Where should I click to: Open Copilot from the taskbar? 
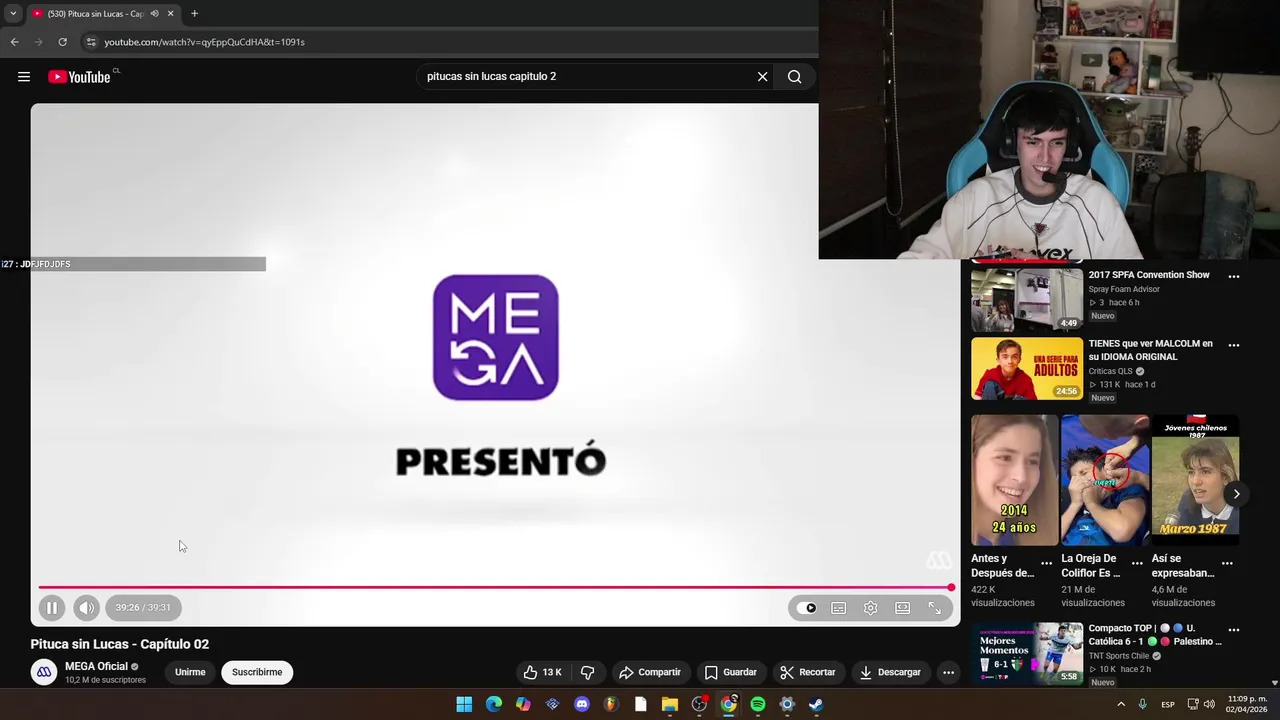pos(523,704)
